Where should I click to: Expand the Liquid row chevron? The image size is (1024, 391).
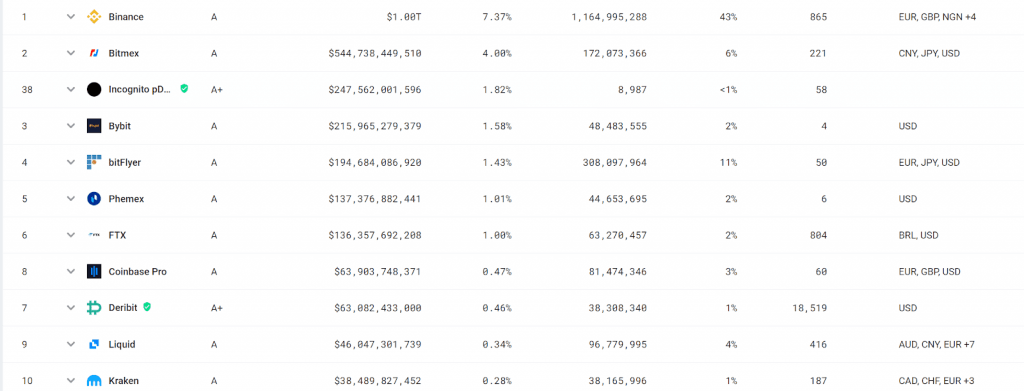pos(71,344)
